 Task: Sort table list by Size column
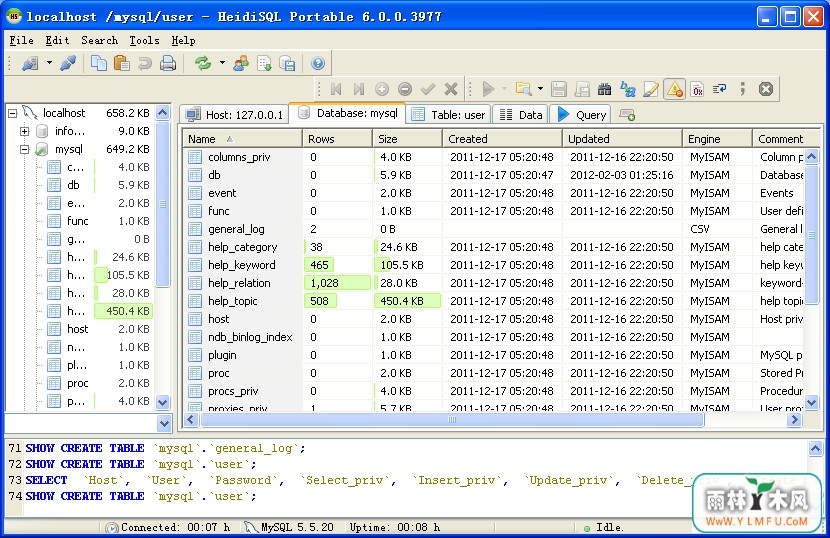(407, 139)
